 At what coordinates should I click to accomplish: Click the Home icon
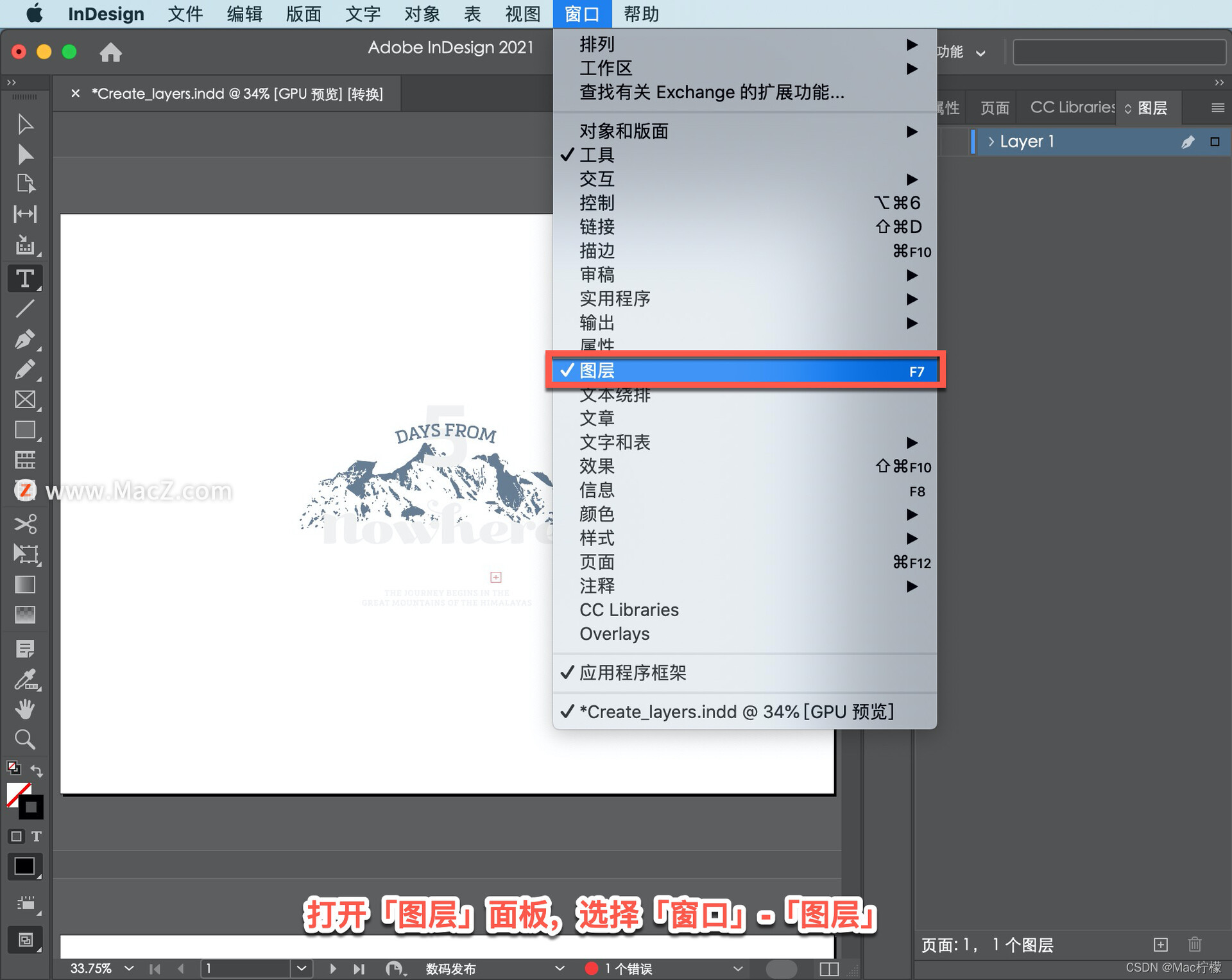(x=110, y=52)
